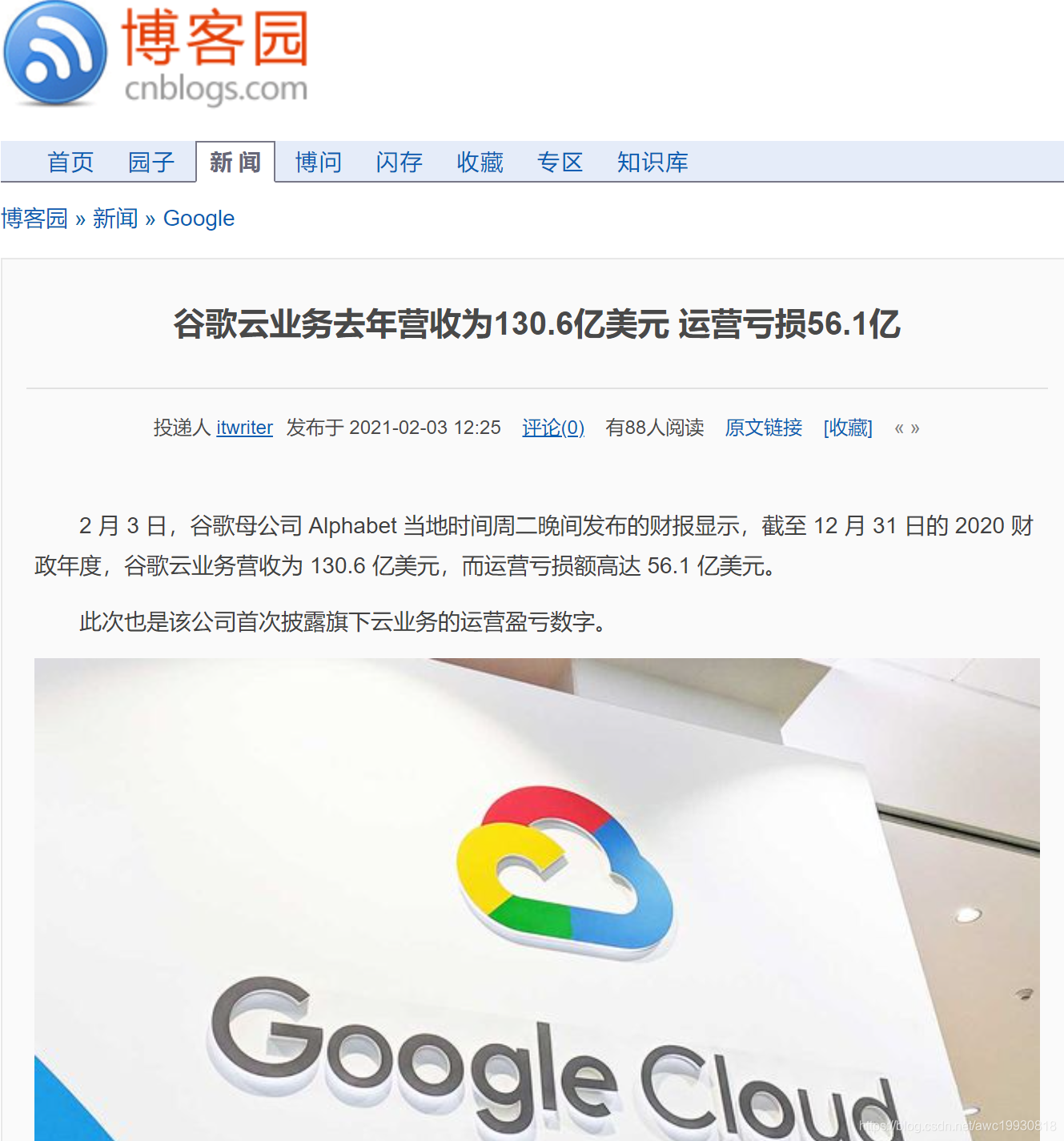Image resolution: width=1064 pixels, height=1141 pixels.
Task: Open the 专区 nav tab
Action: coord(560,163)
